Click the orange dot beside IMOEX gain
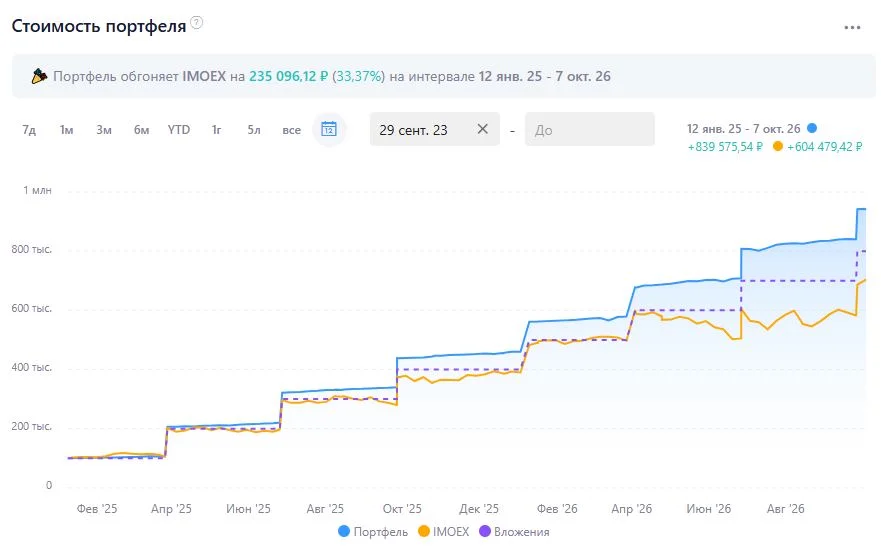Image resolution: width=881 pixels, height=554 pixels. tap(778, 146)
